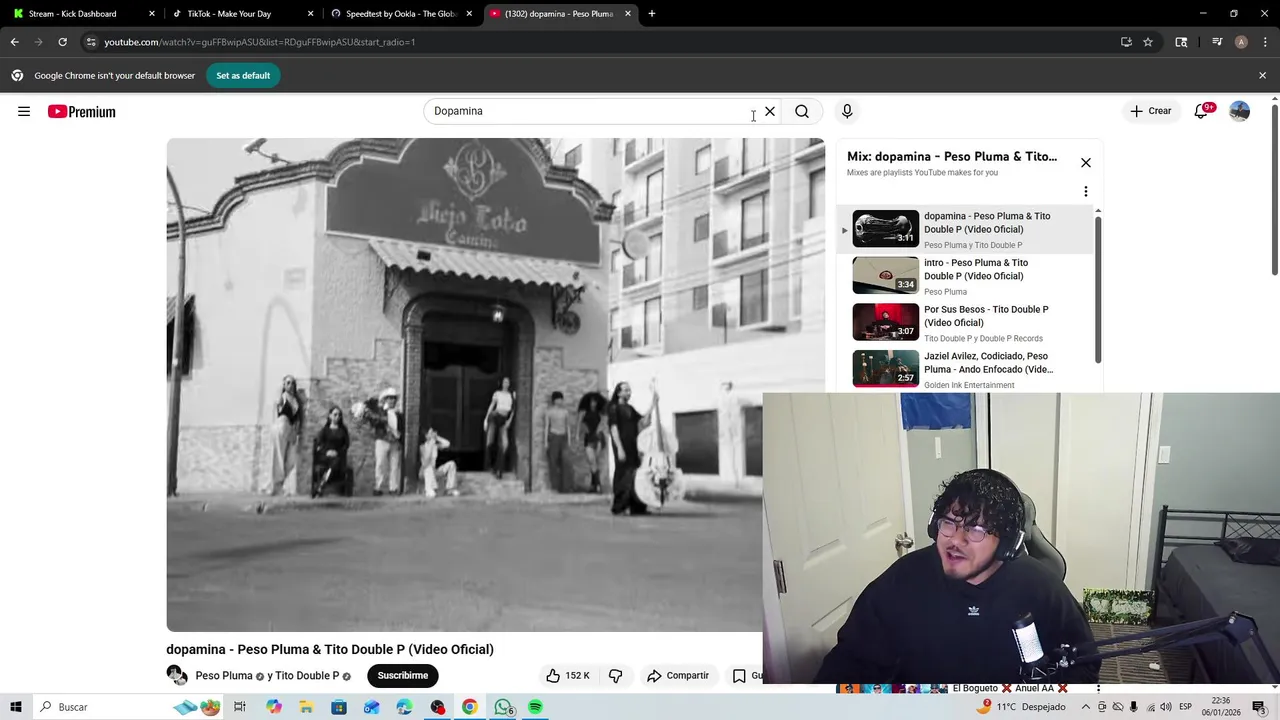Viewport: 1280px width, 720px height.
Task: Switch to Speedtest by Ookla tab
Action: (400, 14)
